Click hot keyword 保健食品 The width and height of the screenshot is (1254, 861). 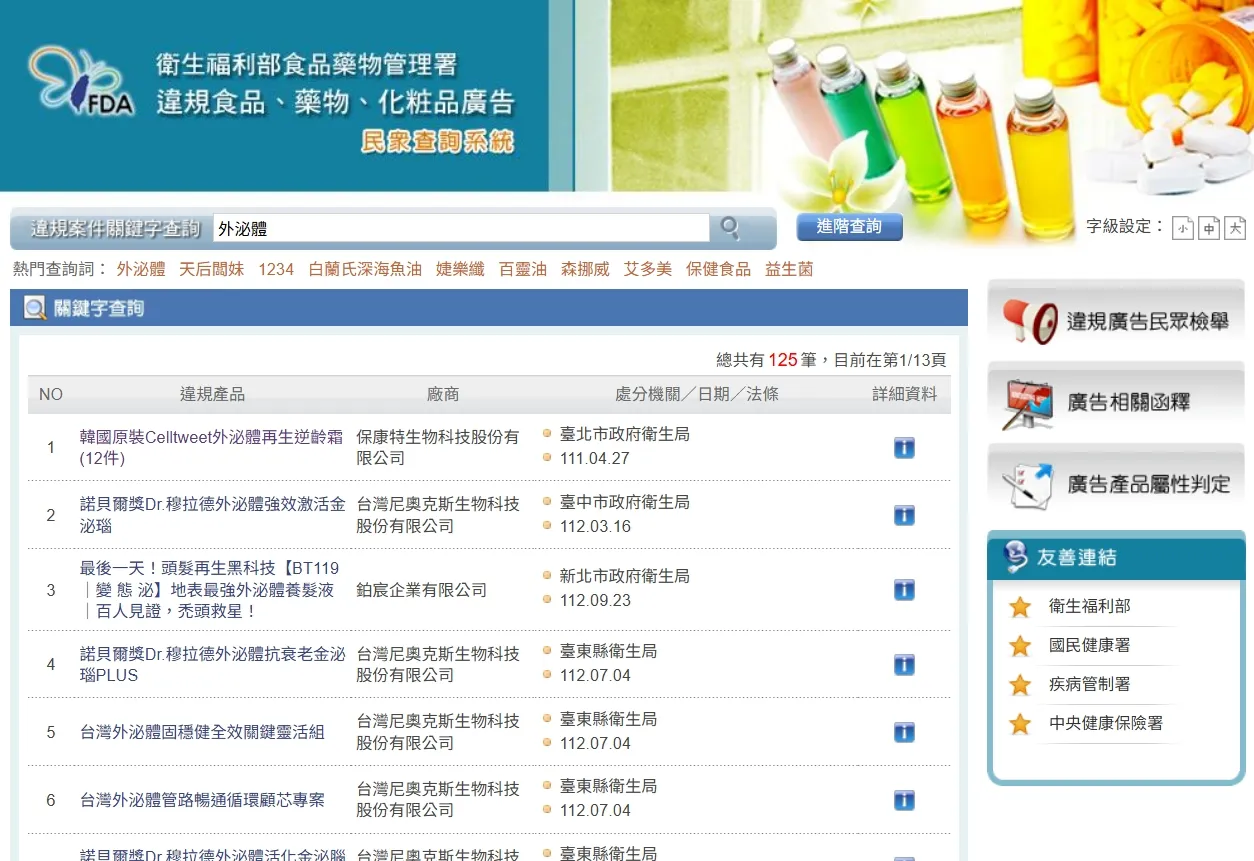718,269
